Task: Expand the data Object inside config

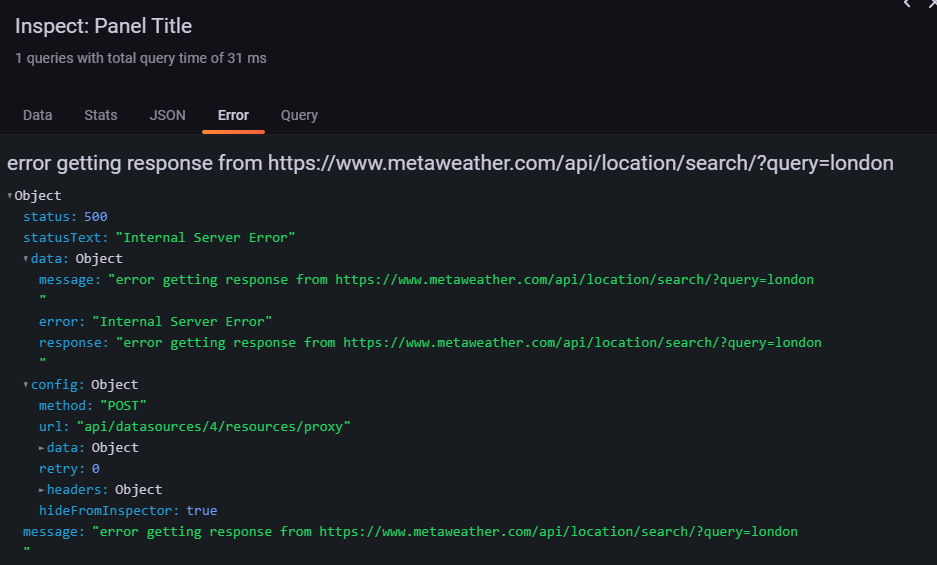Action: point(41,448)
